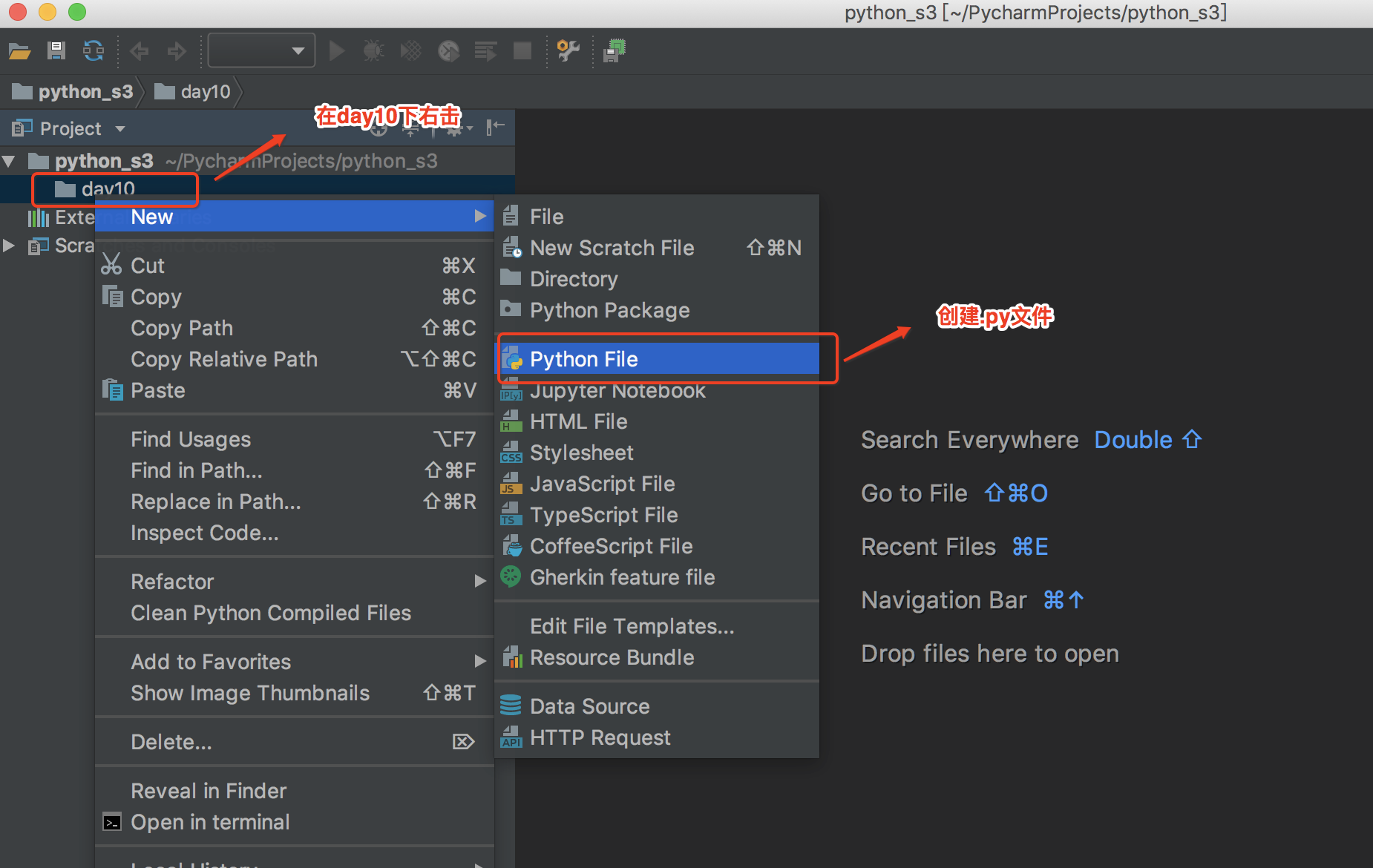Click the Resource Bundle icon
Screen dimensions: 1373x868
point(512,657)
